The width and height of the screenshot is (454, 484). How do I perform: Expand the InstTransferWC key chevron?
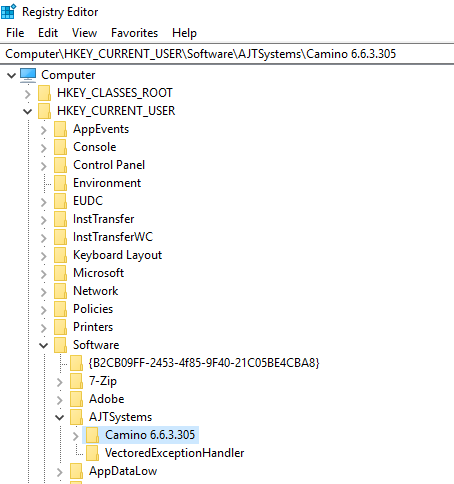43,238
